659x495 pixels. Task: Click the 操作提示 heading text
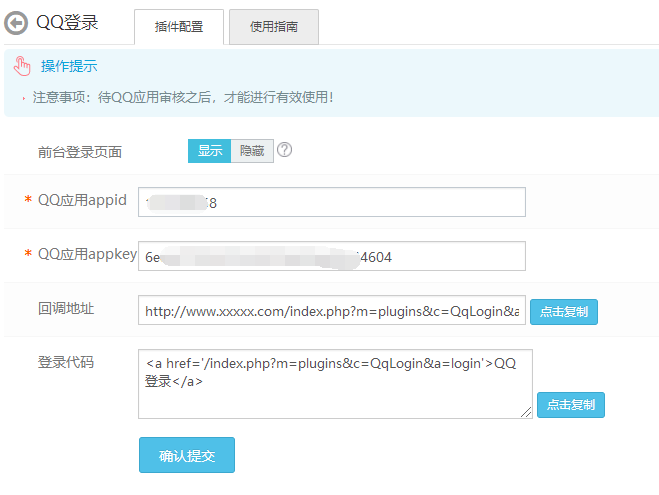[69, 67]
